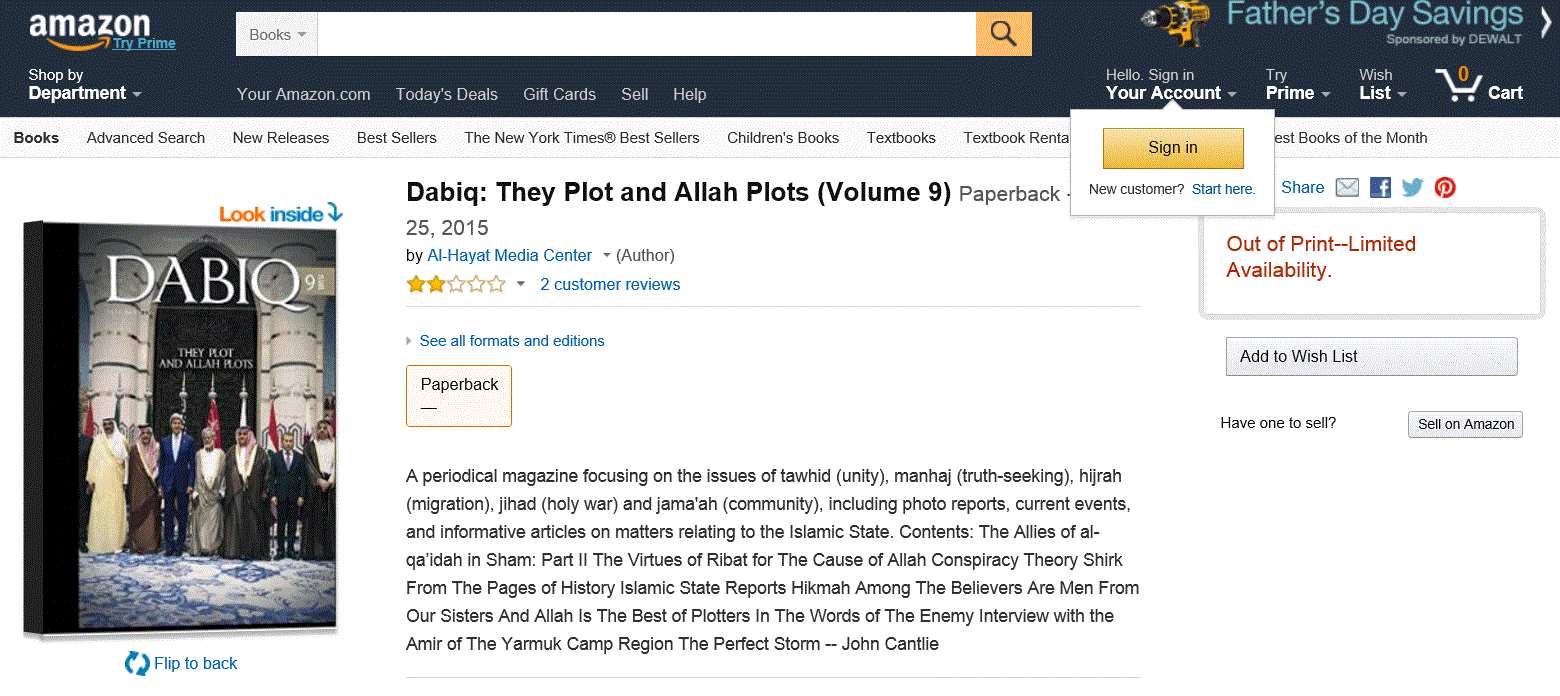
Task: Expand See all formats and editions
Action: point(511,341)
